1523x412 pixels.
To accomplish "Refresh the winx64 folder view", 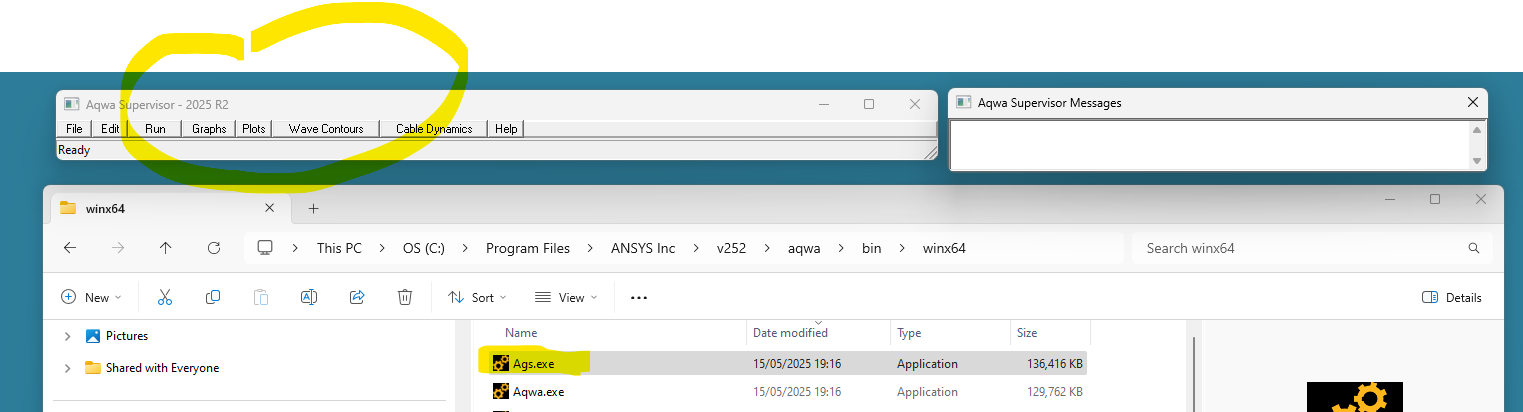I will click(213, 248).
